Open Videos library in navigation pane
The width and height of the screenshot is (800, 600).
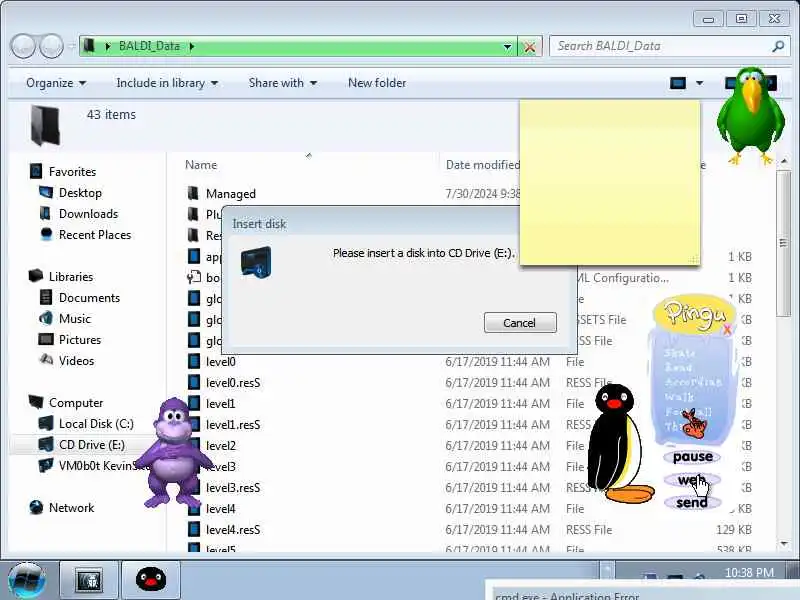click(76, 361)
